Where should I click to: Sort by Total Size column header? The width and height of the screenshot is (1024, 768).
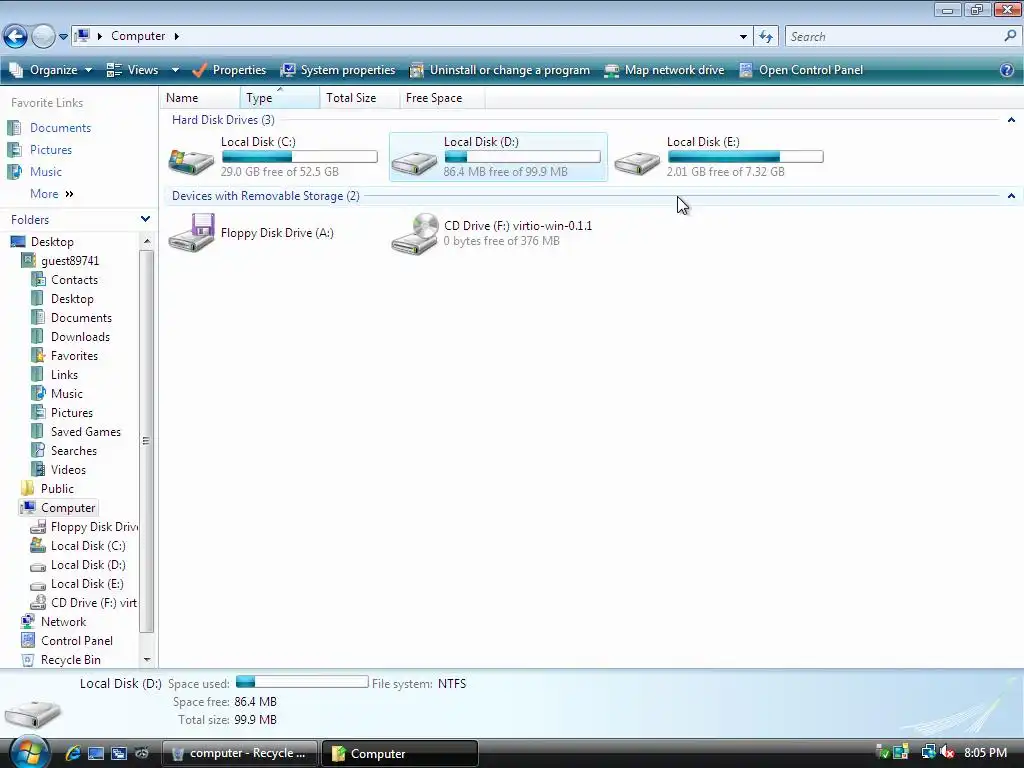click(359, 98)
